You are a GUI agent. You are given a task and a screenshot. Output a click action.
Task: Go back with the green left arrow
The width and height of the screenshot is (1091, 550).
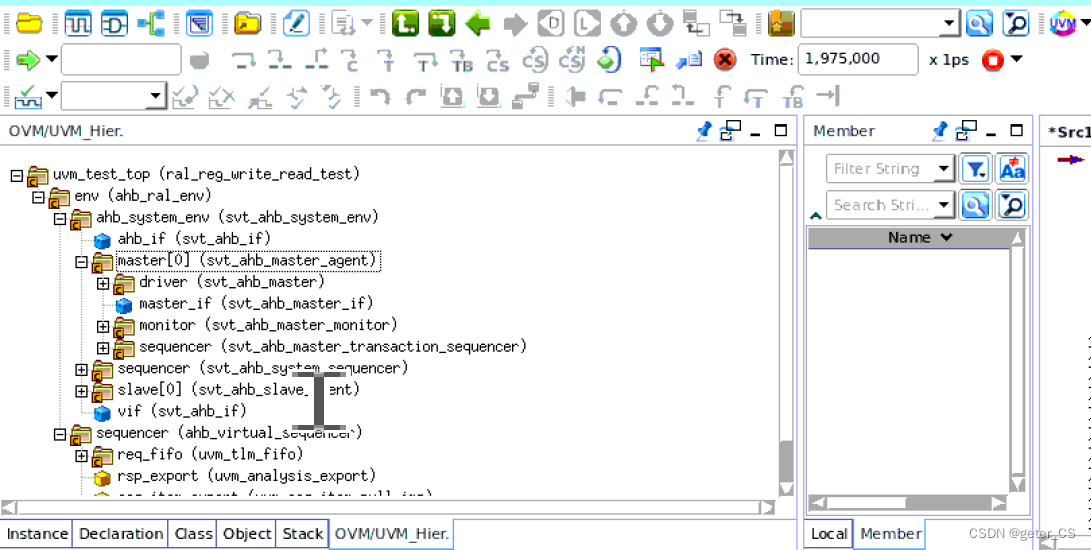478,24
